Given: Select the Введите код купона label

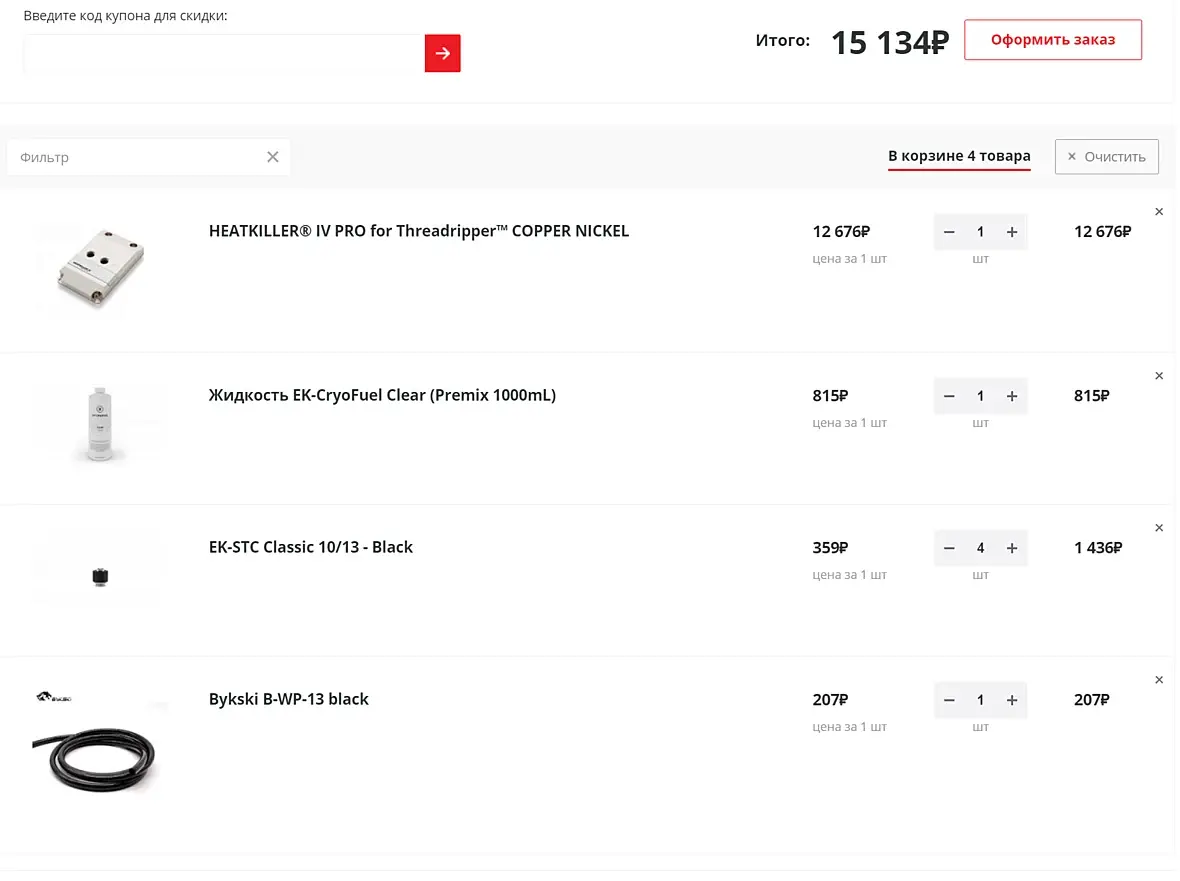Looking at the screenshot, I should pos(125,16).
